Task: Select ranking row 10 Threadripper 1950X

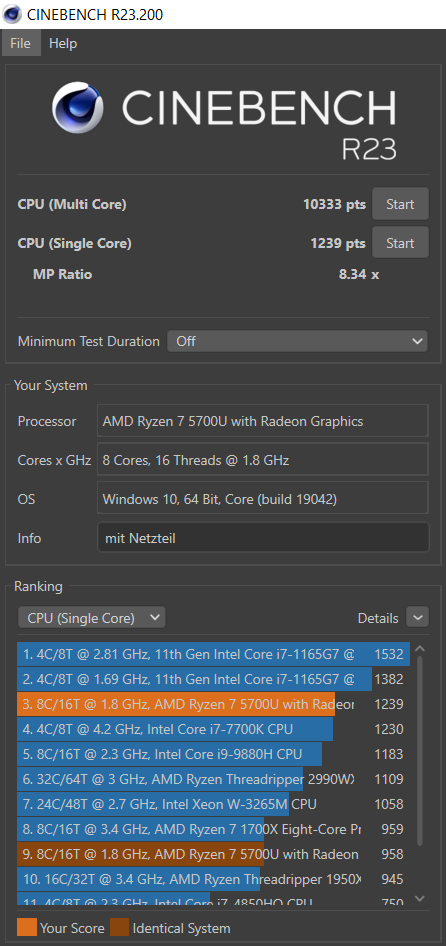Action: pos(214,879)
